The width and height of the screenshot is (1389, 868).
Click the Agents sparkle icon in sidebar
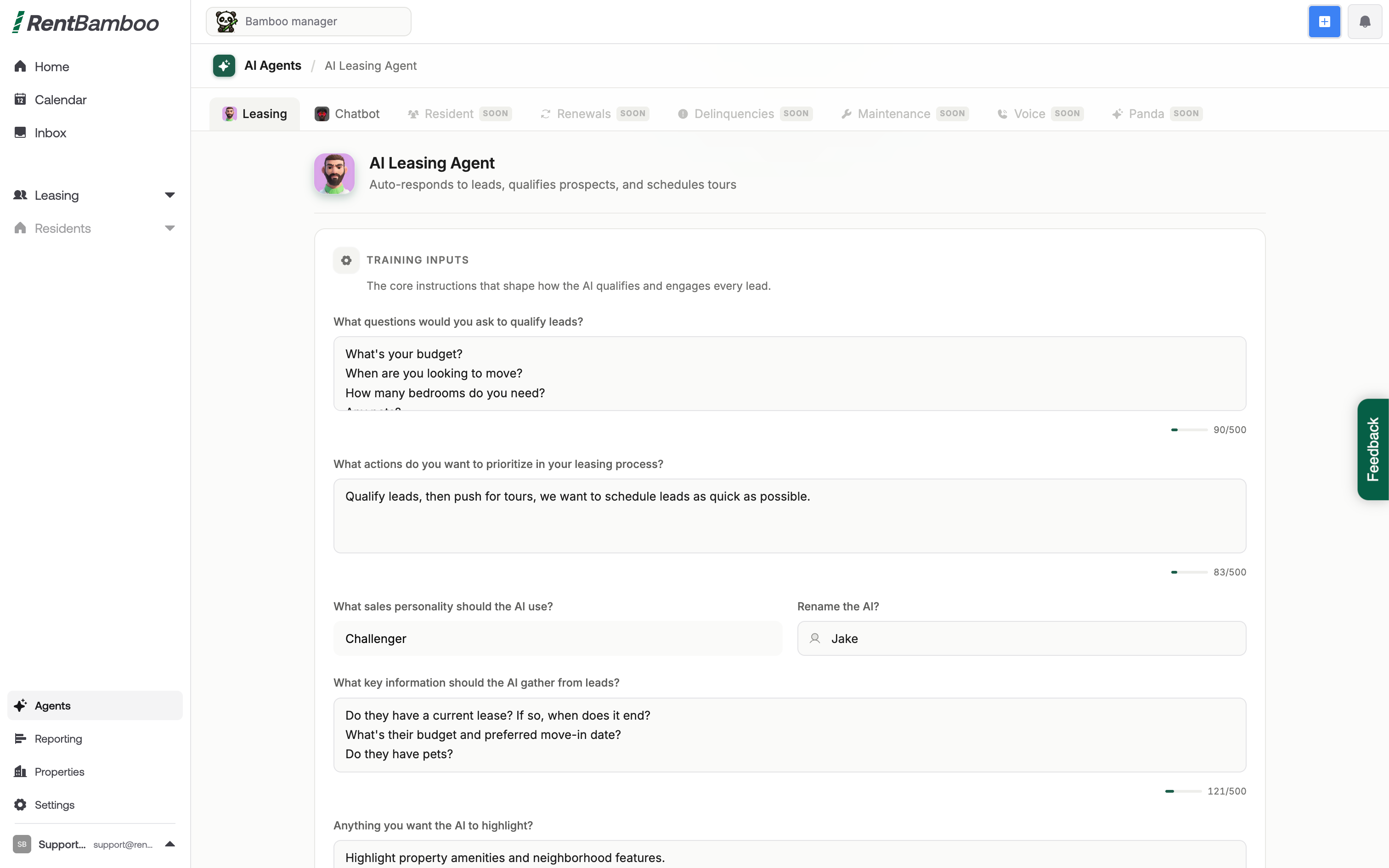click(x=20, y=705)
